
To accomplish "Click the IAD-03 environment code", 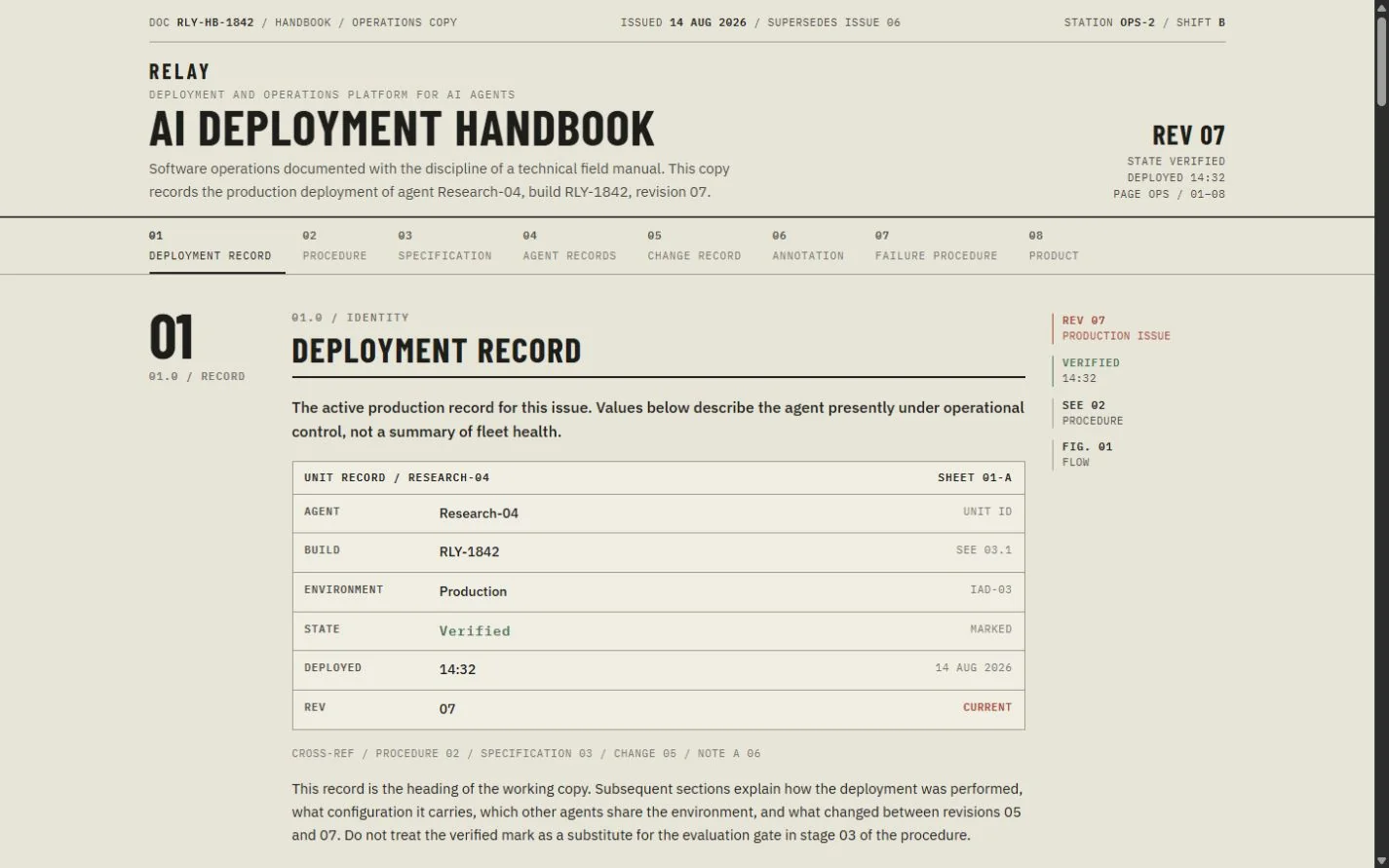I will pos(990,590).
